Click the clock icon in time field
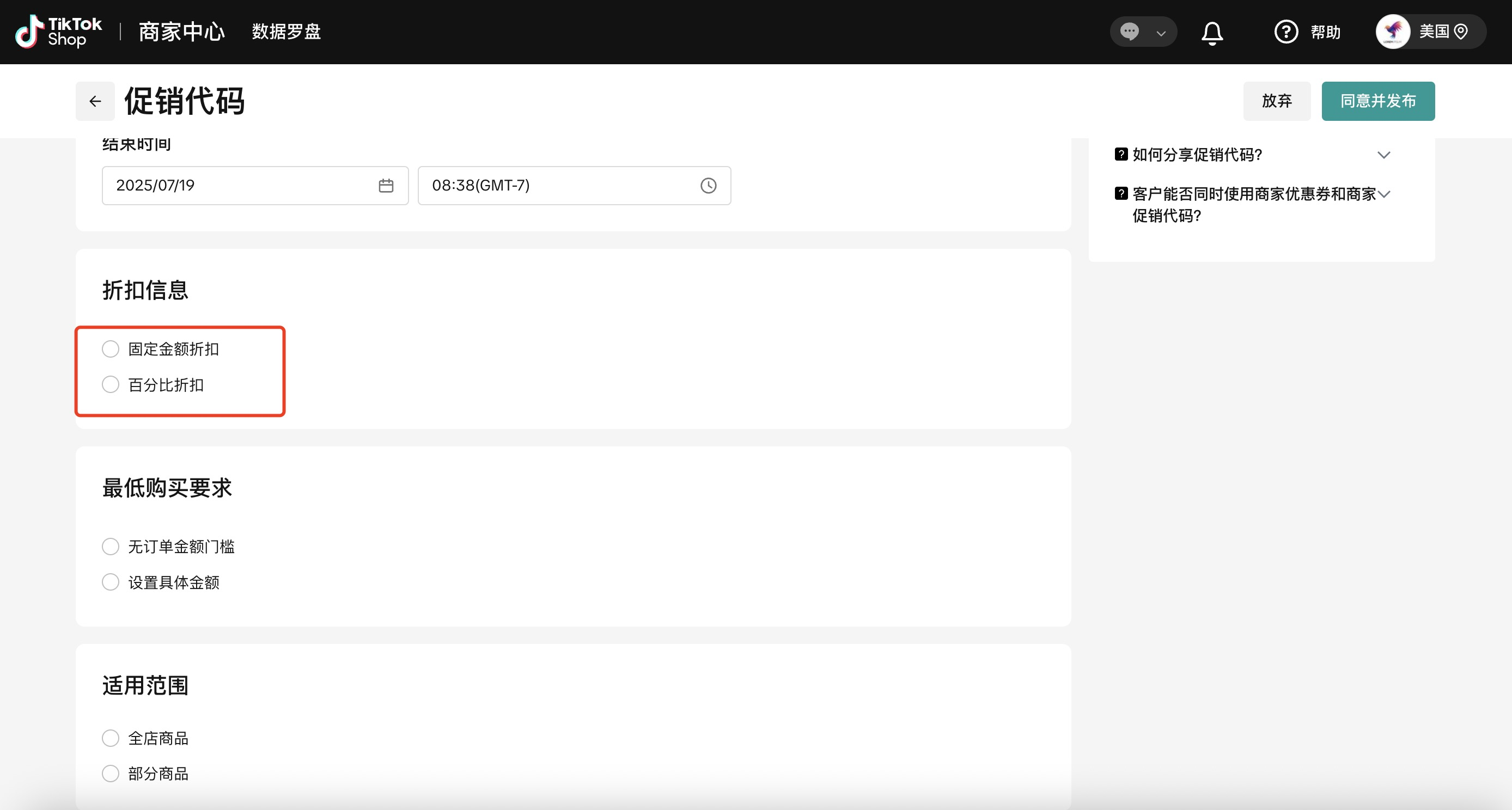1512x810 pixels. point(708,185)
